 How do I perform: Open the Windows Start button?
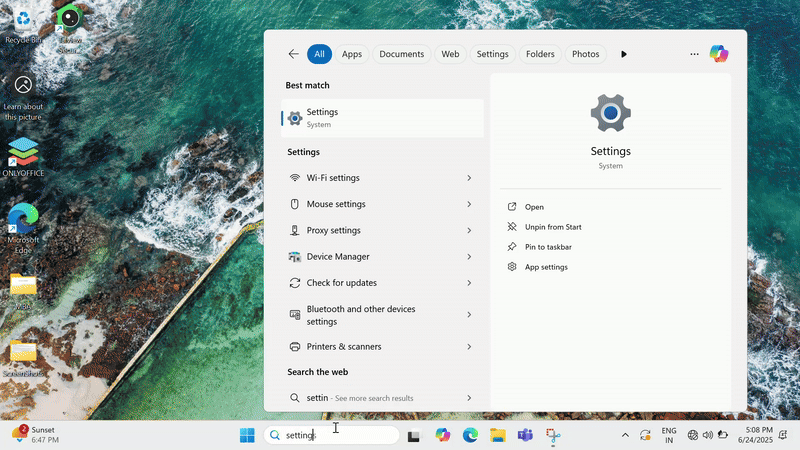pos(247,435)
